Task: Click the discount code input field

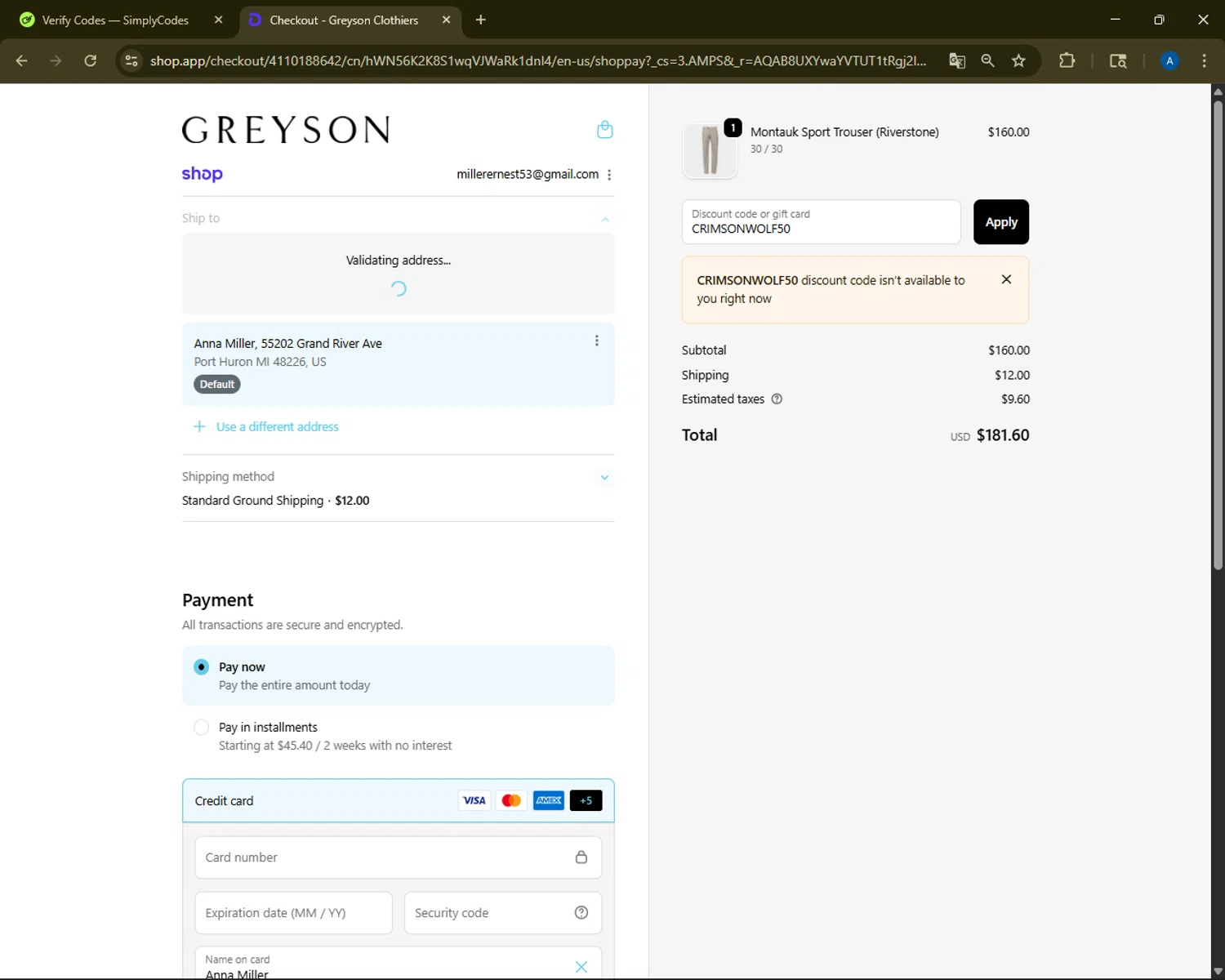Action: [822, 222]
